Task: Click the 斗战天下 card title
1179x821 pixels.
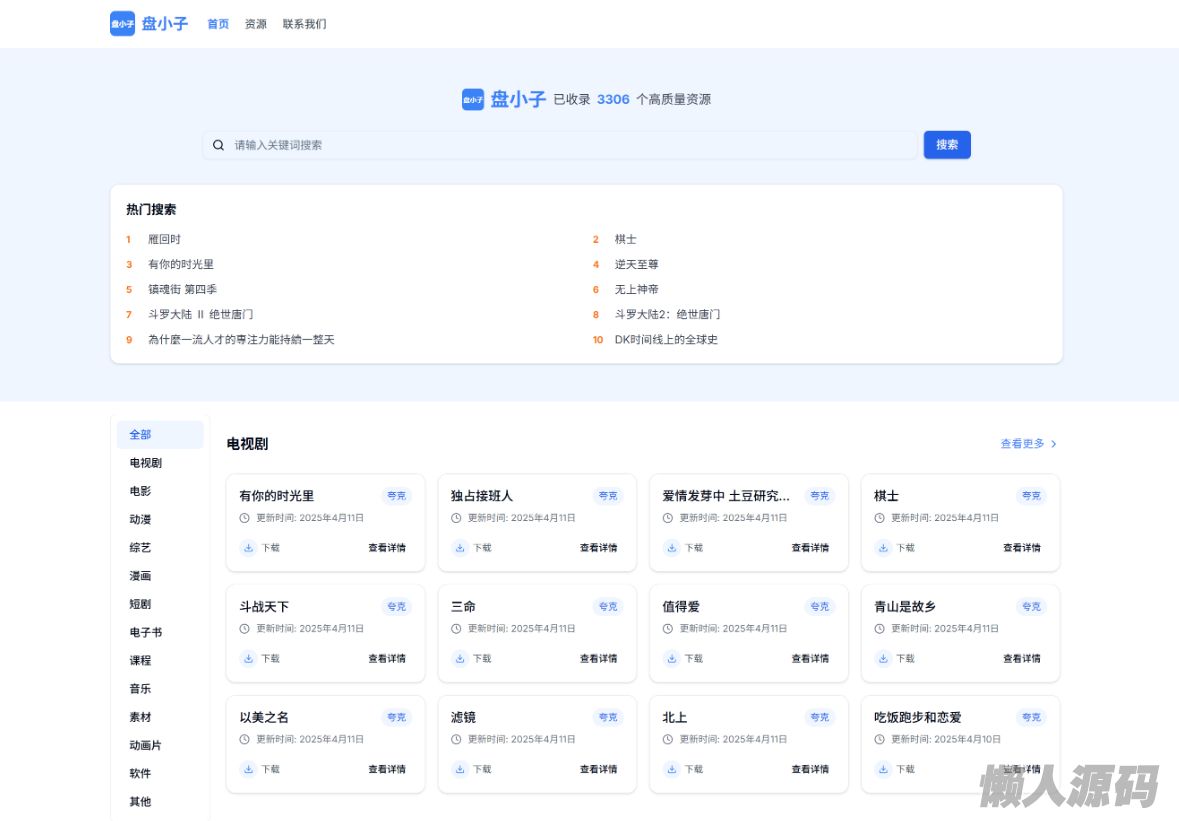Action: coord(264,607)
